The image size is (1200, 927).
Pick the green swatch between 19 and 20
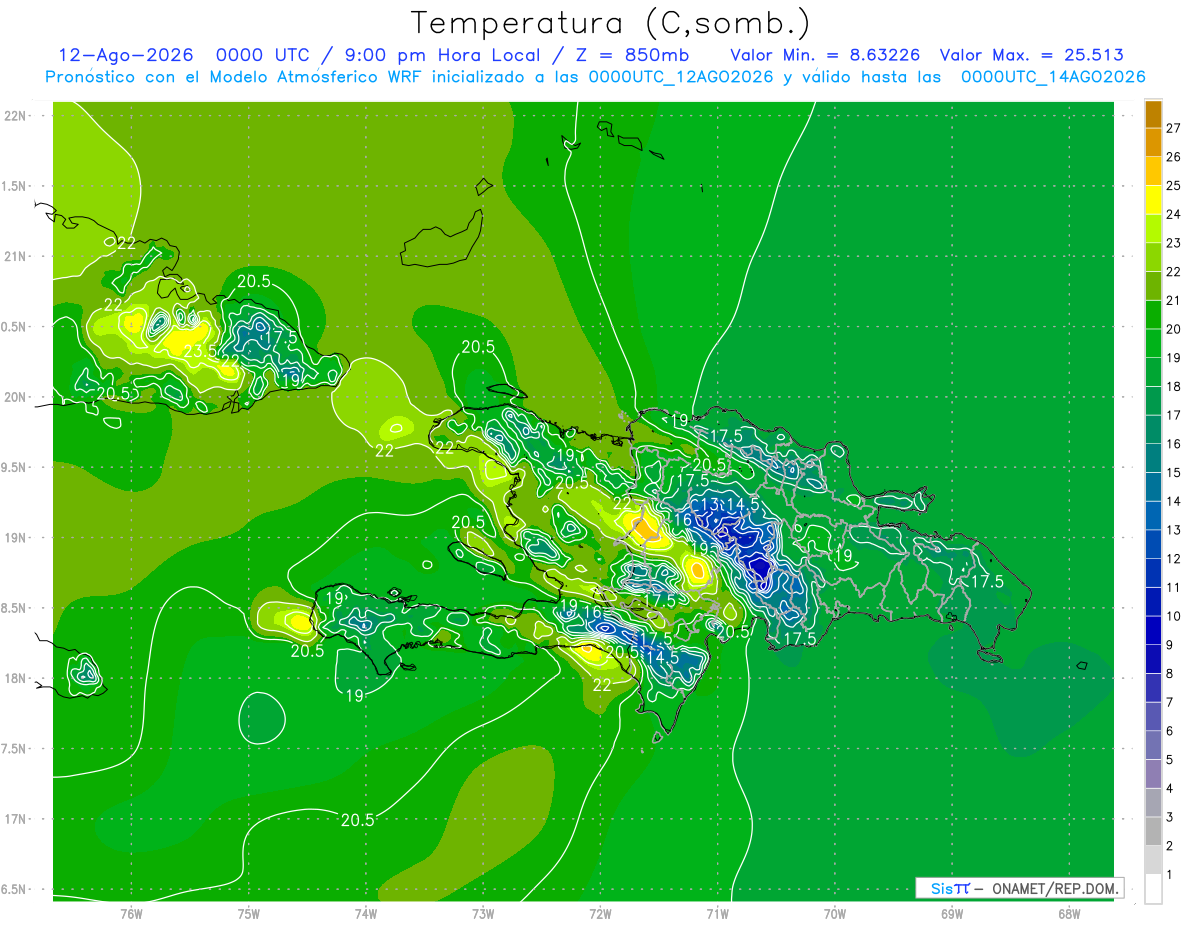pos(1153,344)
